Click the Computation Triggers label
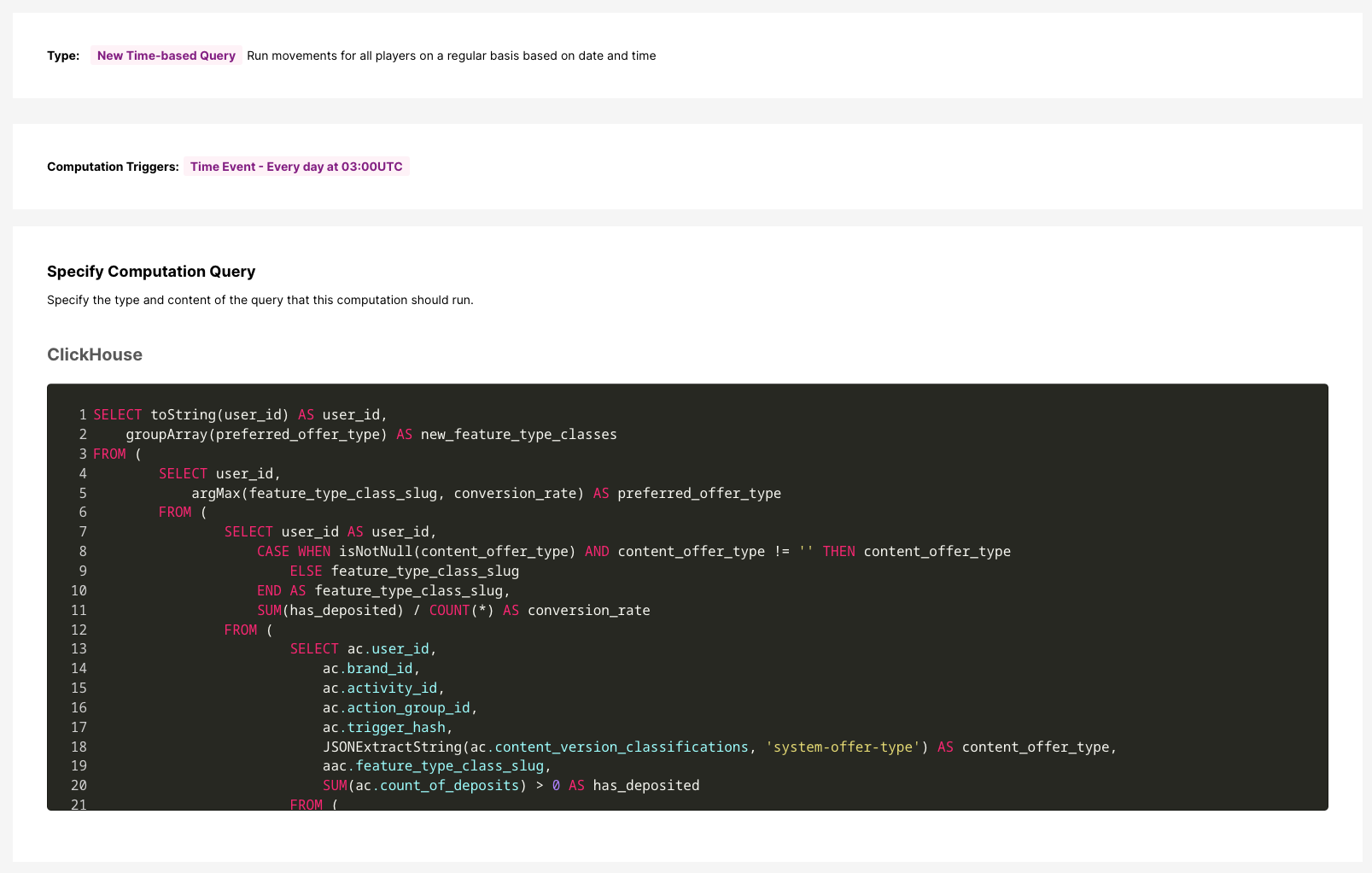The height and width of the screenshot is (873, 1372). 113,167
